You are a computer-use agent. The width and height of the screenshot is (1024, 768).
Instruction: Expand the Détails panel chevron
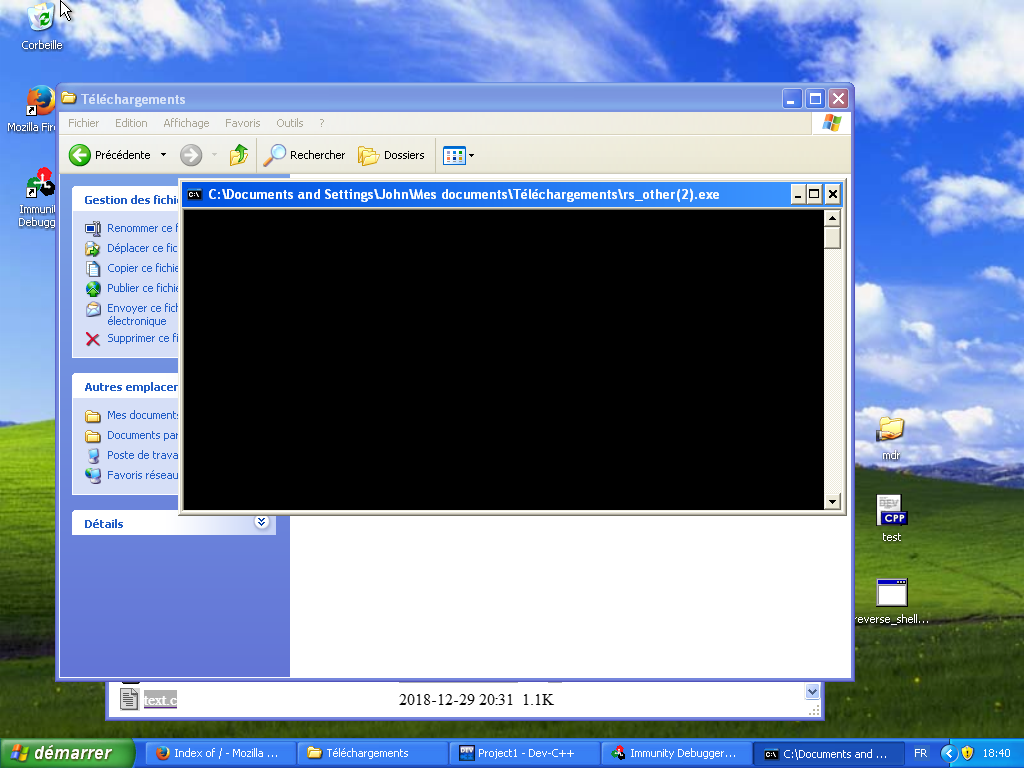(261, 522)
